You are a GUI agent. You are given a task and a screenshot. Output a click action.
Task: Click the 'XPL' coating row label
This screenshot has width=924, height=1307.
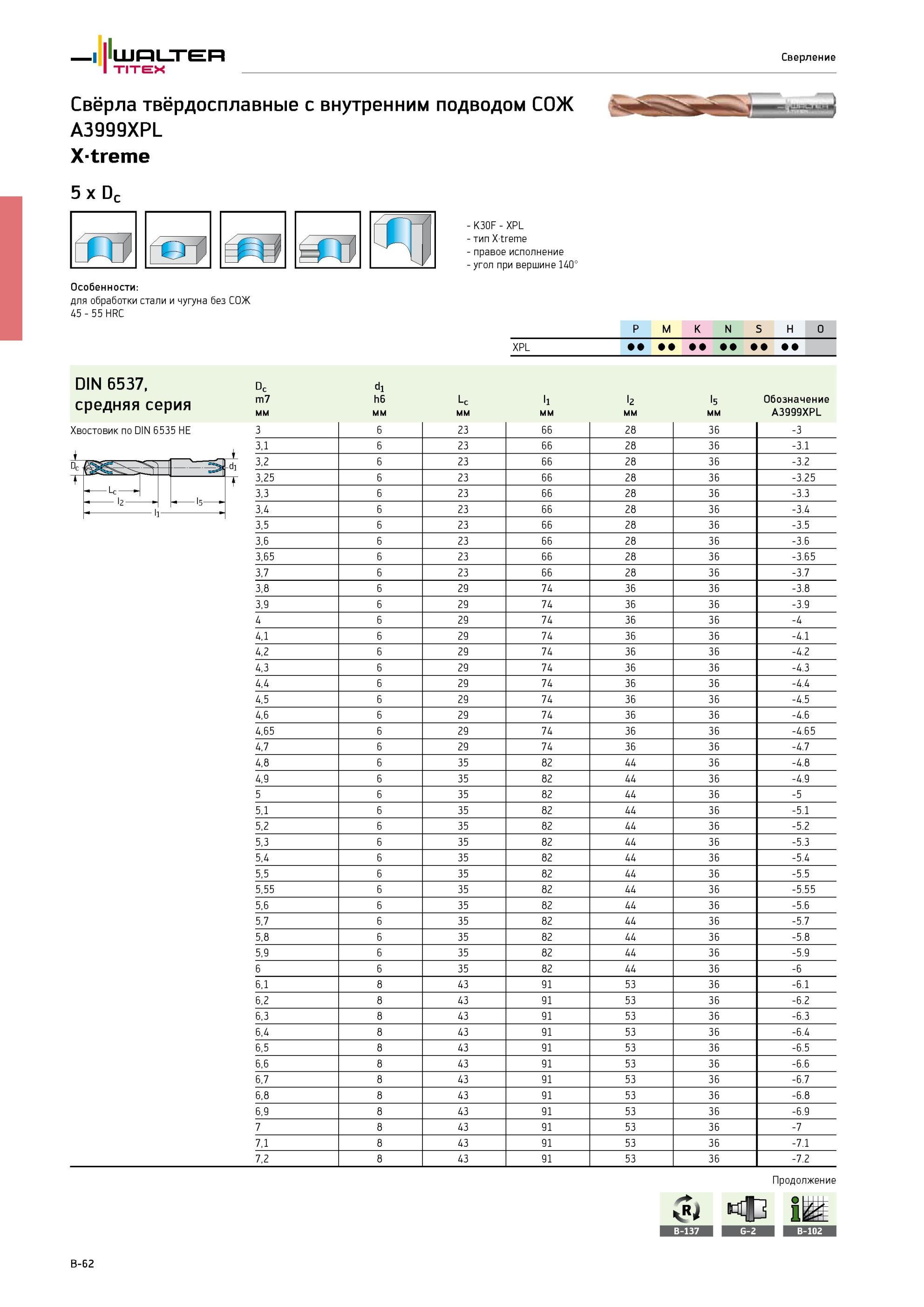pos(521,347)
